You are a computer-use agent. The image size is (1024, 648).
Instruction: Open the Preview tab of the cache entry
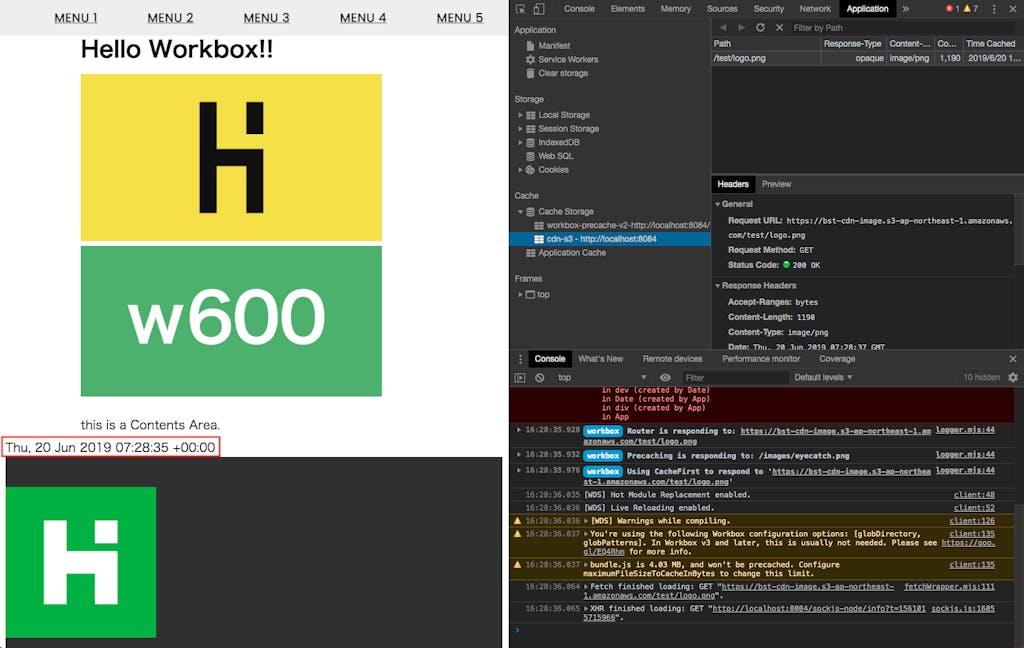click(776, 184)
